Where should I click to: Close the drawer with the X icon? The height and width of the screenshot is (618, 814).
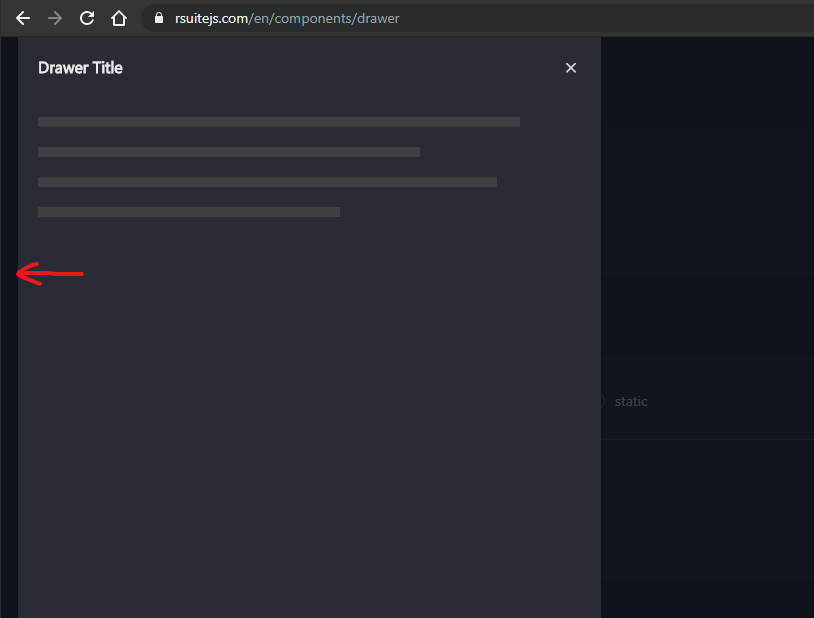(571, 68)
